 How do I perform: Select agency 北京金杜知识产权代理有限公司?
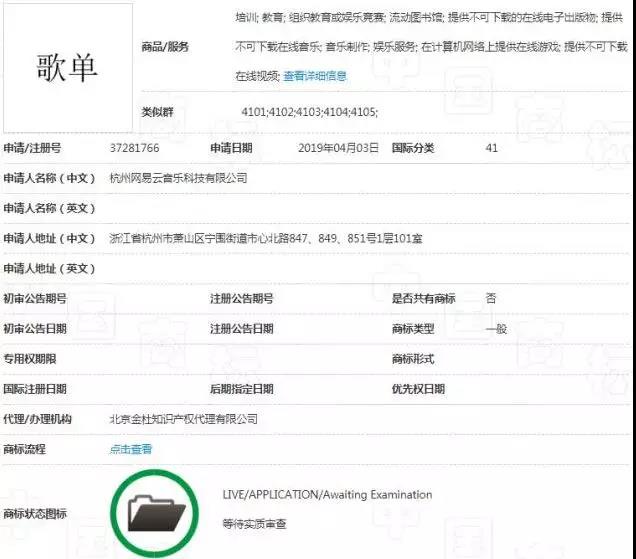click(183, 419)
